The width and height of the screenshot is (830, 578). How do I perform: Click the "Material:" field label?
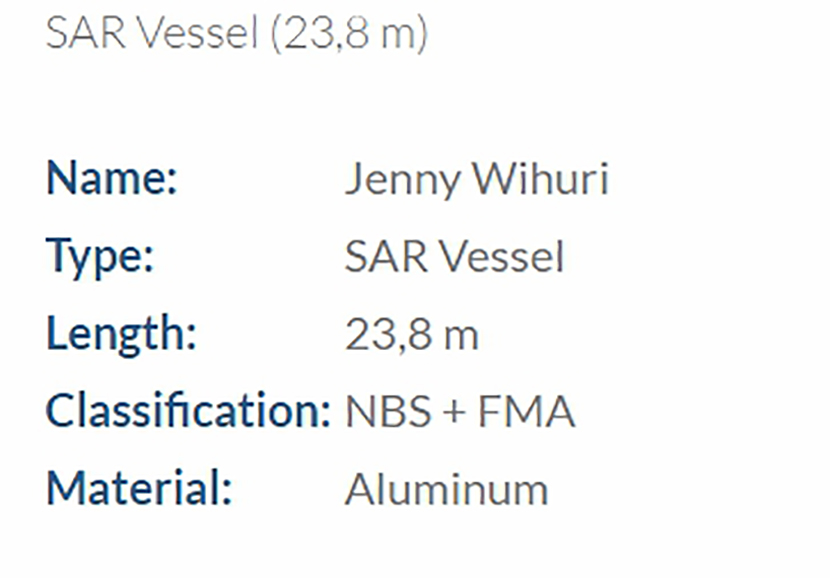click(x=139, y=489)
